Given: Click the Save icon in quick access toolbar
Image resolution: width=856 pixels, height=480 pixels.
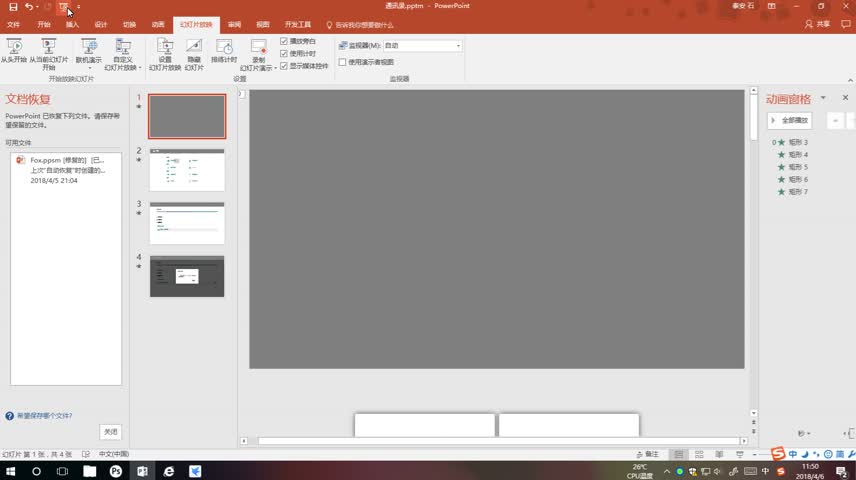Looking at the screenshot, I should tap(13, 7).
